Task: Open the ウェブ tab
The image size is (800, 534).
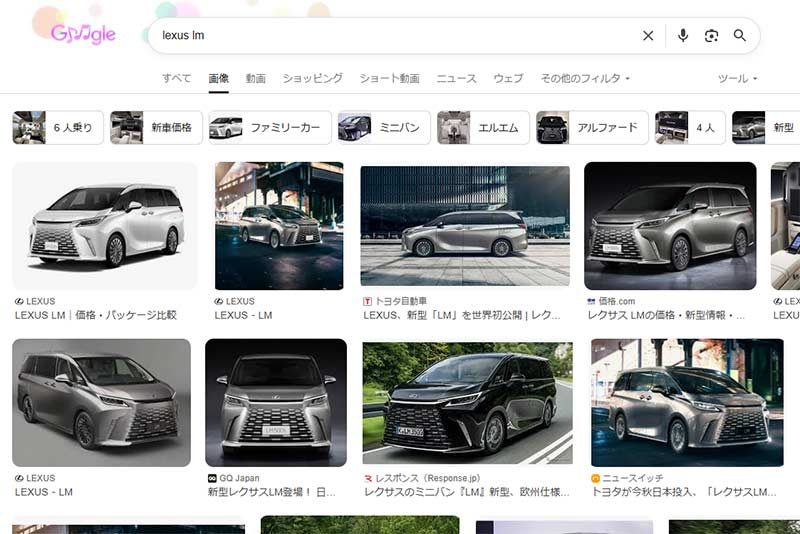Action: click(508, 78)
